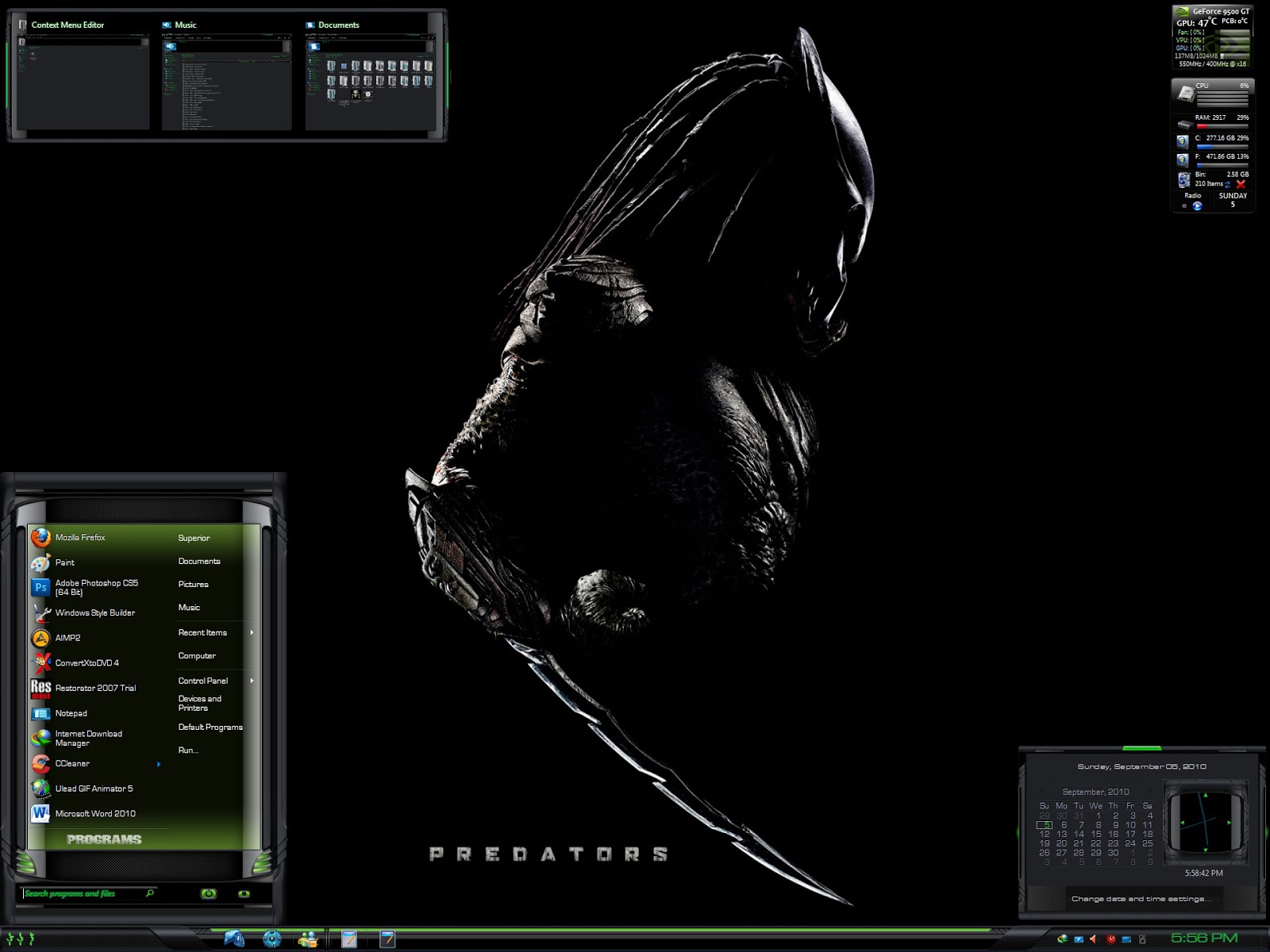Click the green power shutdown button
The height and width of the screenshot is (952, 1270).
(209, 893)
